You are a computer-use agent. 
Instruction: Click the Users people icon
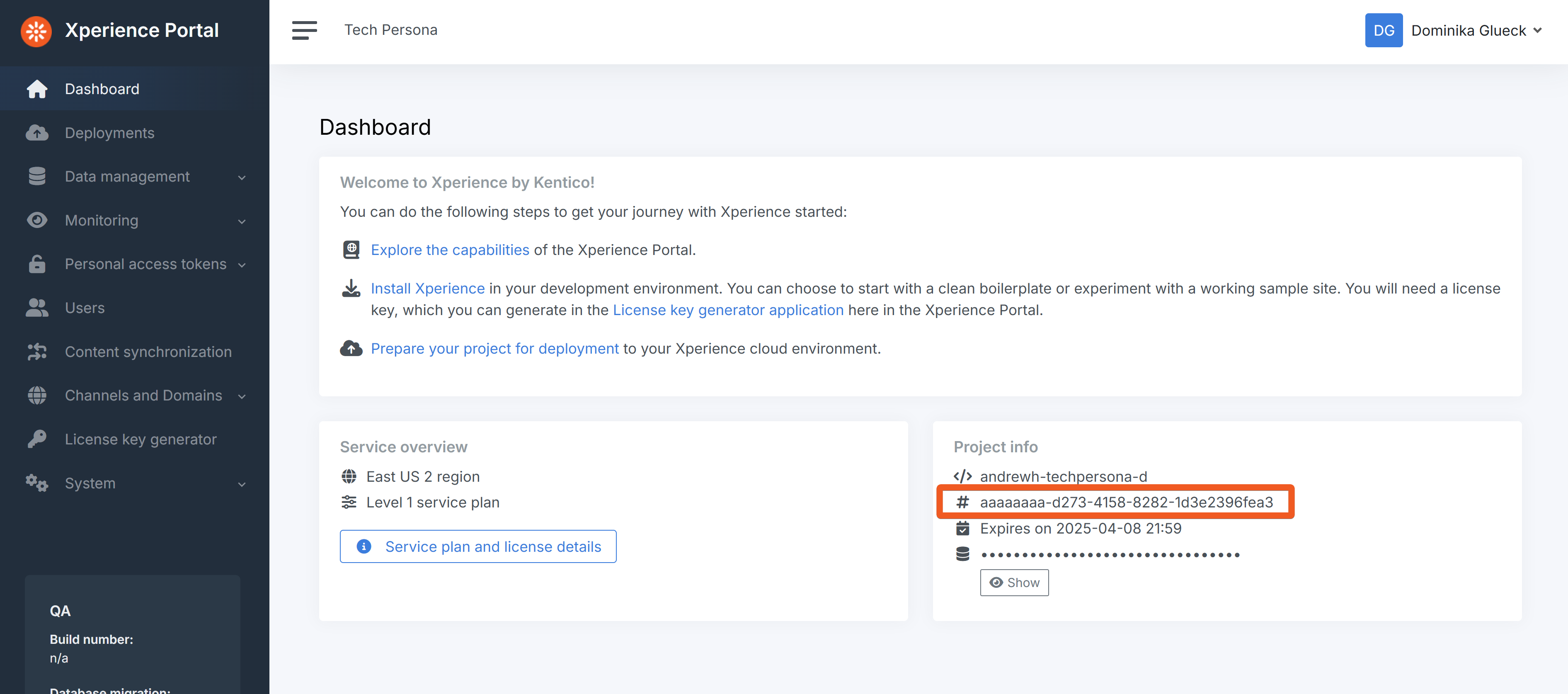37,308
